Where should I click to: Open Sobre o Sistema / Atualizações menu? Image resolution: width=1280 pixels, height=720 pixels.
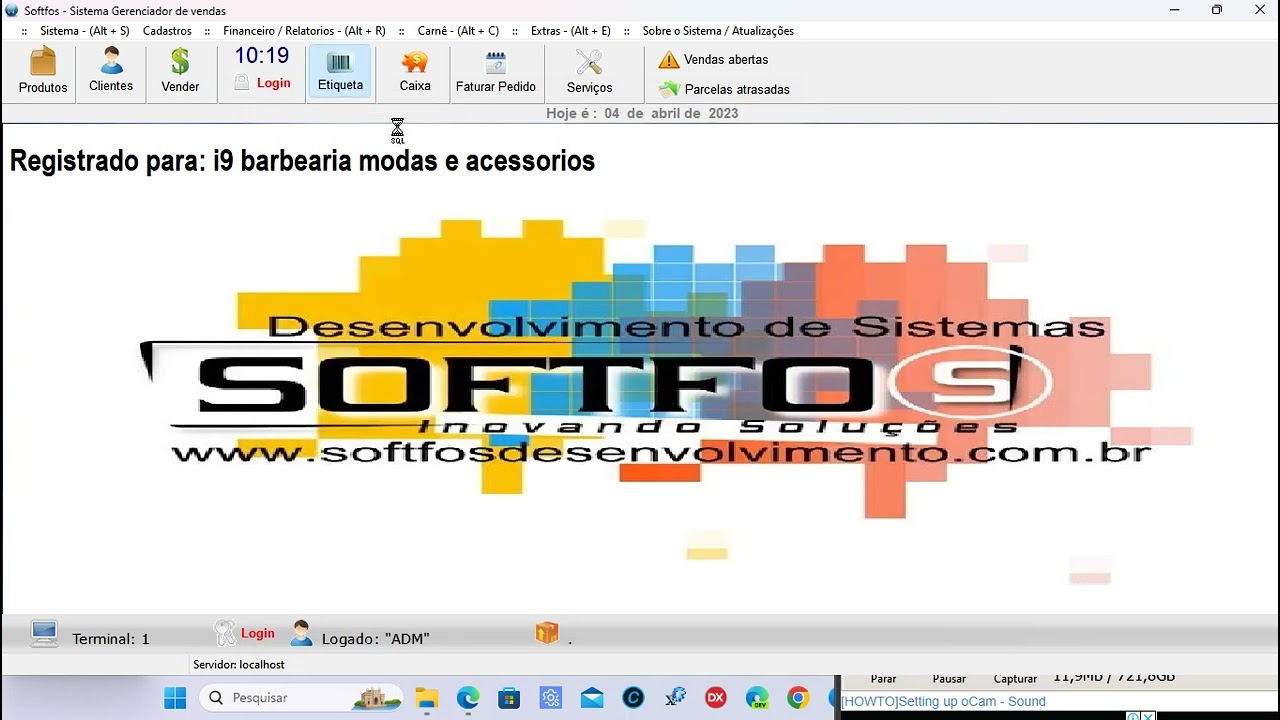(718, 31)
